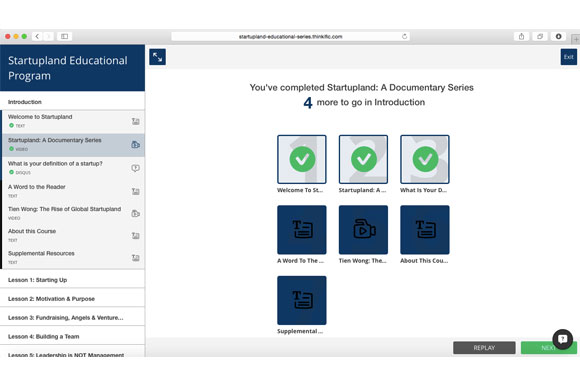Click video icon beside Startupland: A Documentary Series

(x=136, y=145)
